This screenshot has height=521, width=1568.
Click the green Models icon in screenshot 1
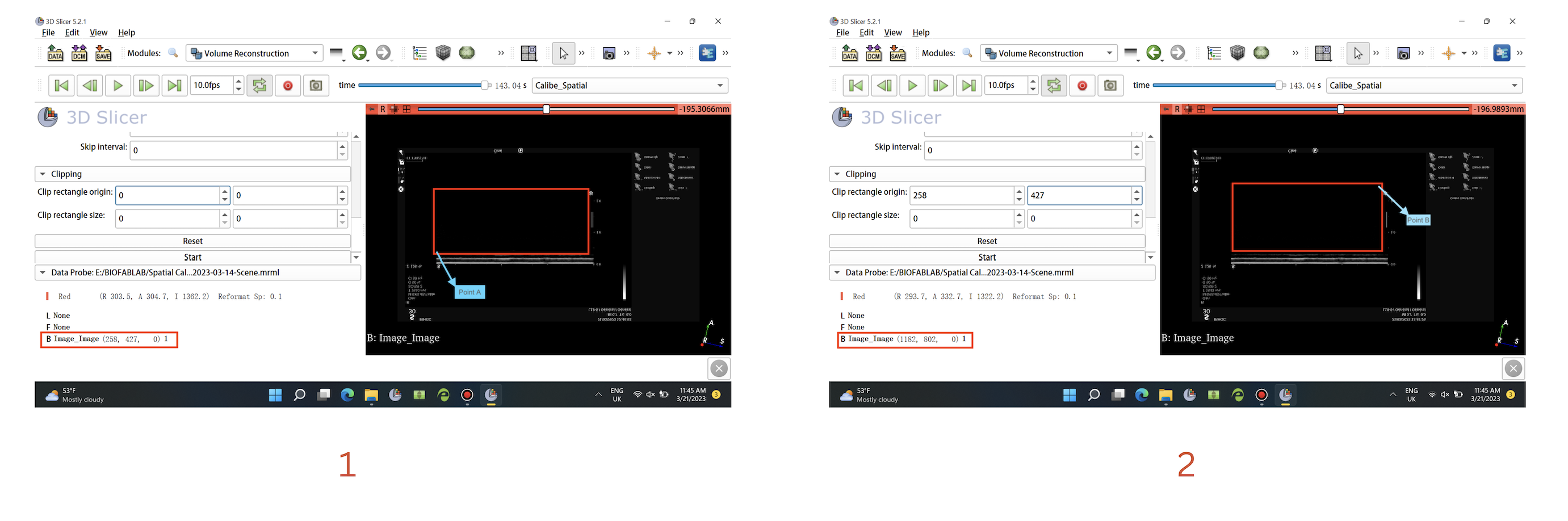[467, 53]
